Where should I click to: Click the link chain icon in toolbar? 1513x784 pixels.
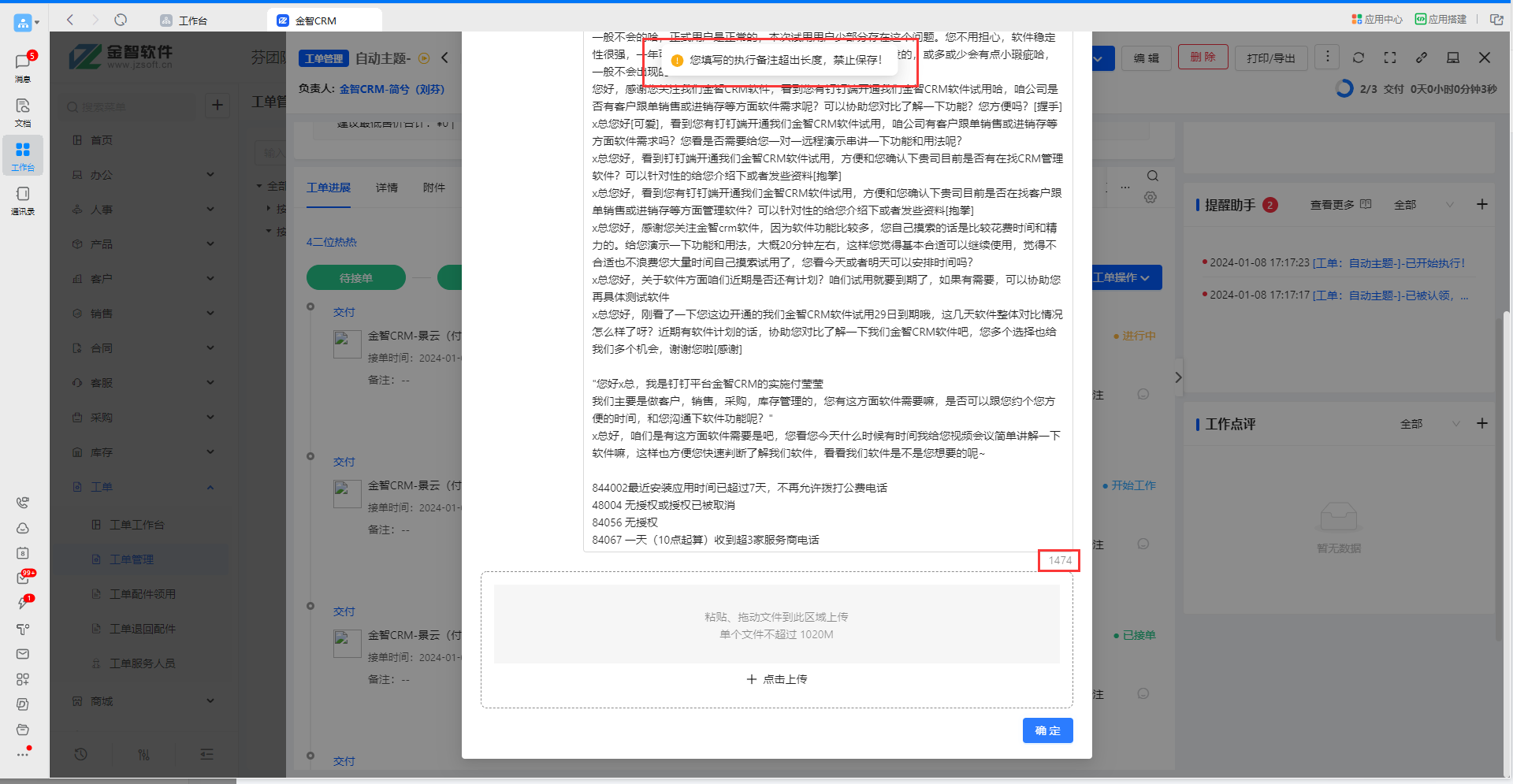tap(1422, 58)
